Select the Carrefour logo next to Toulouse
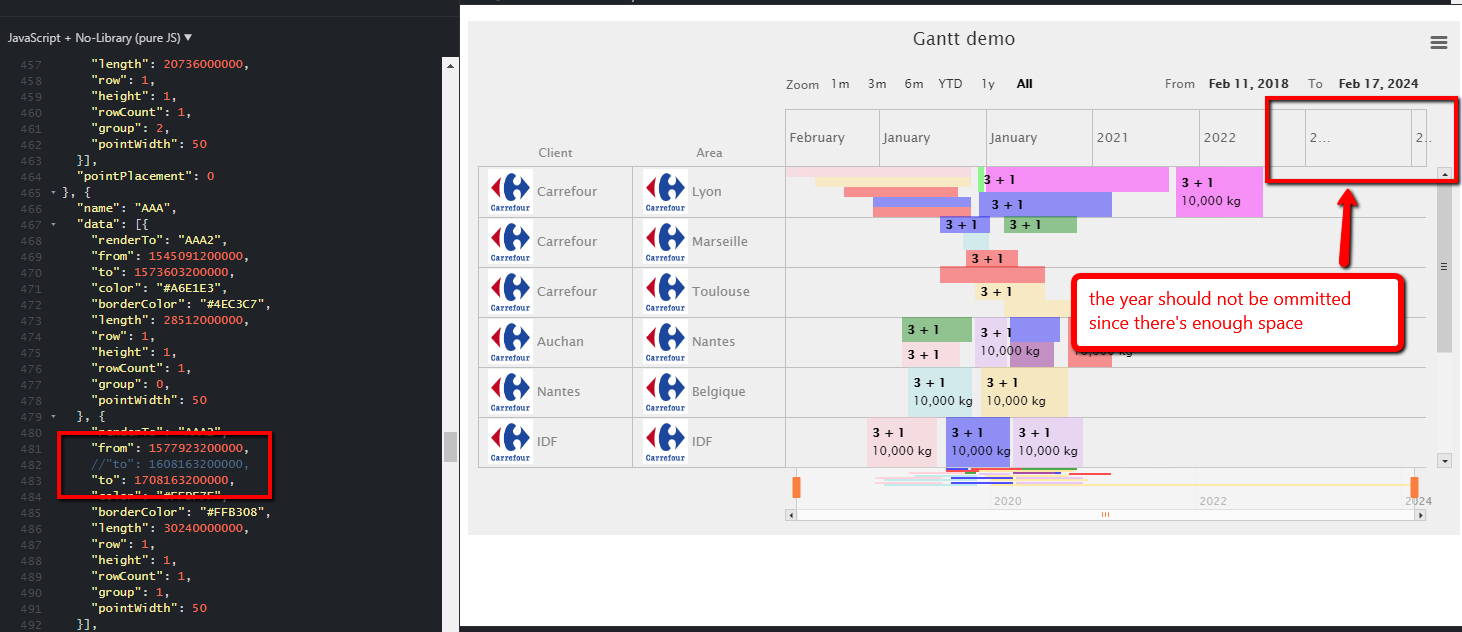Viewport: 1462px width, 632px height. coord(663,291)
